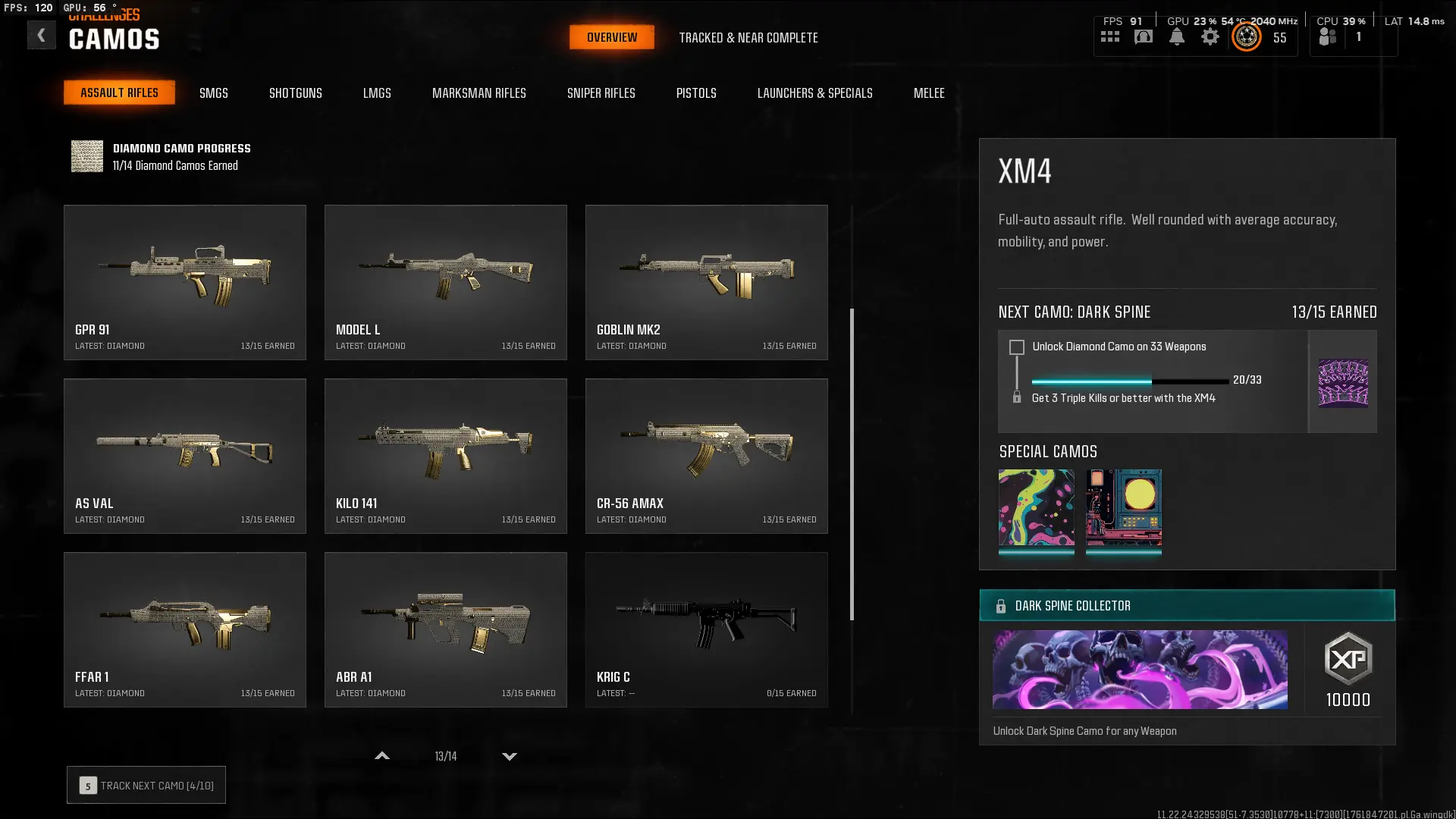The image size is (1456, 819).
Task: Click the lock icon next to Triple Kills challenge
Action: tap(1017, 397)
